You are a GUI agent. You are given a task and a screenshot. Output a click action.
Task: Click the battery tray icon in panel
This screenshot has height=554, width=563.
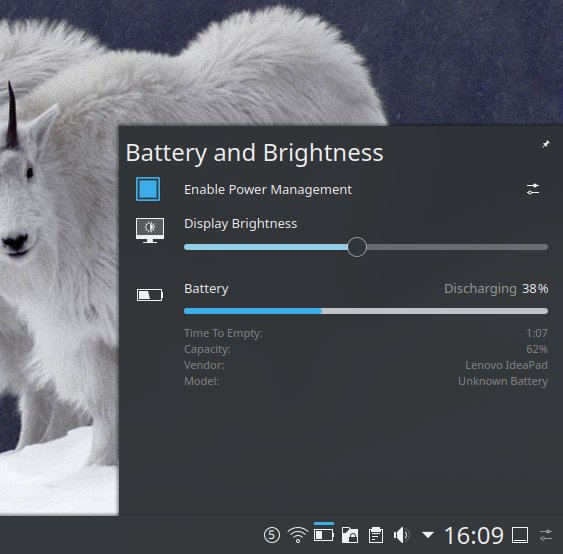[x=324, y=535]
